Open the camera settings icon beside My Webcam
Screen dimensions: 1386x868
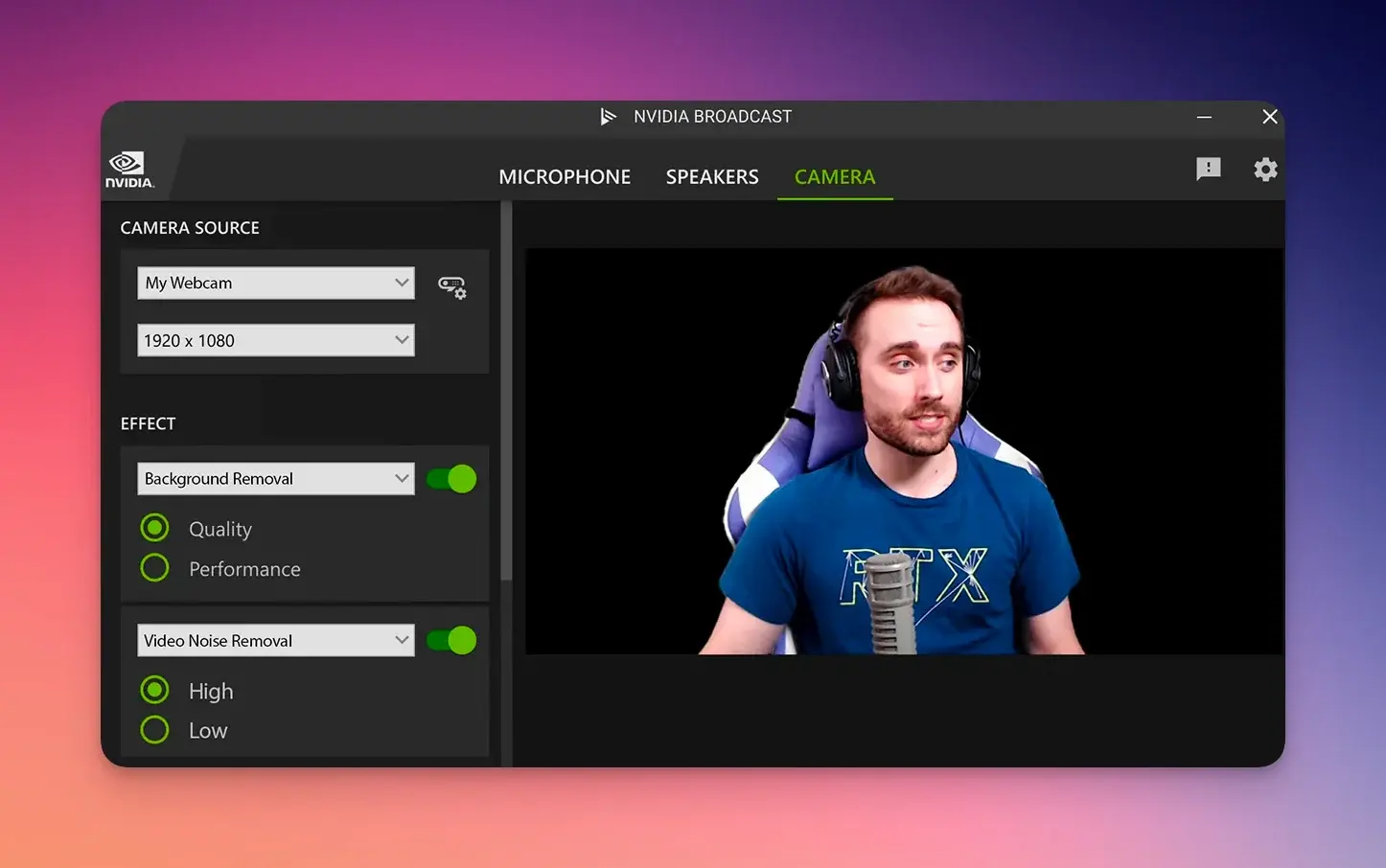(451, 286)
